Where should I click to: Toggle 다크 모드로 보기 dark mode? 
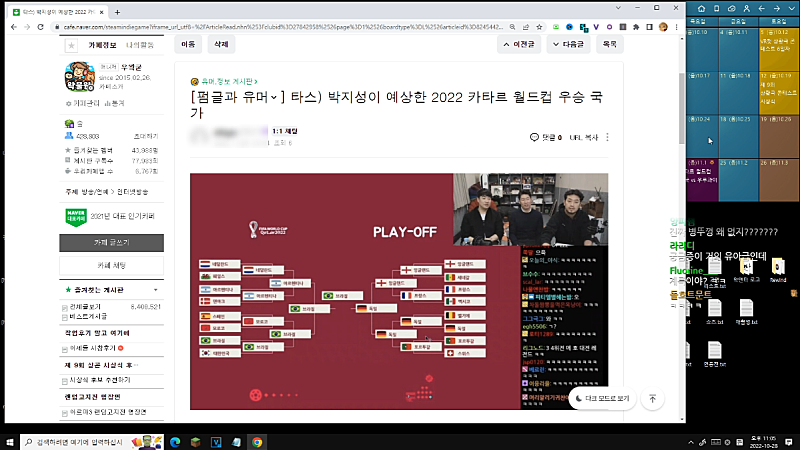click(x=602, y=398)
